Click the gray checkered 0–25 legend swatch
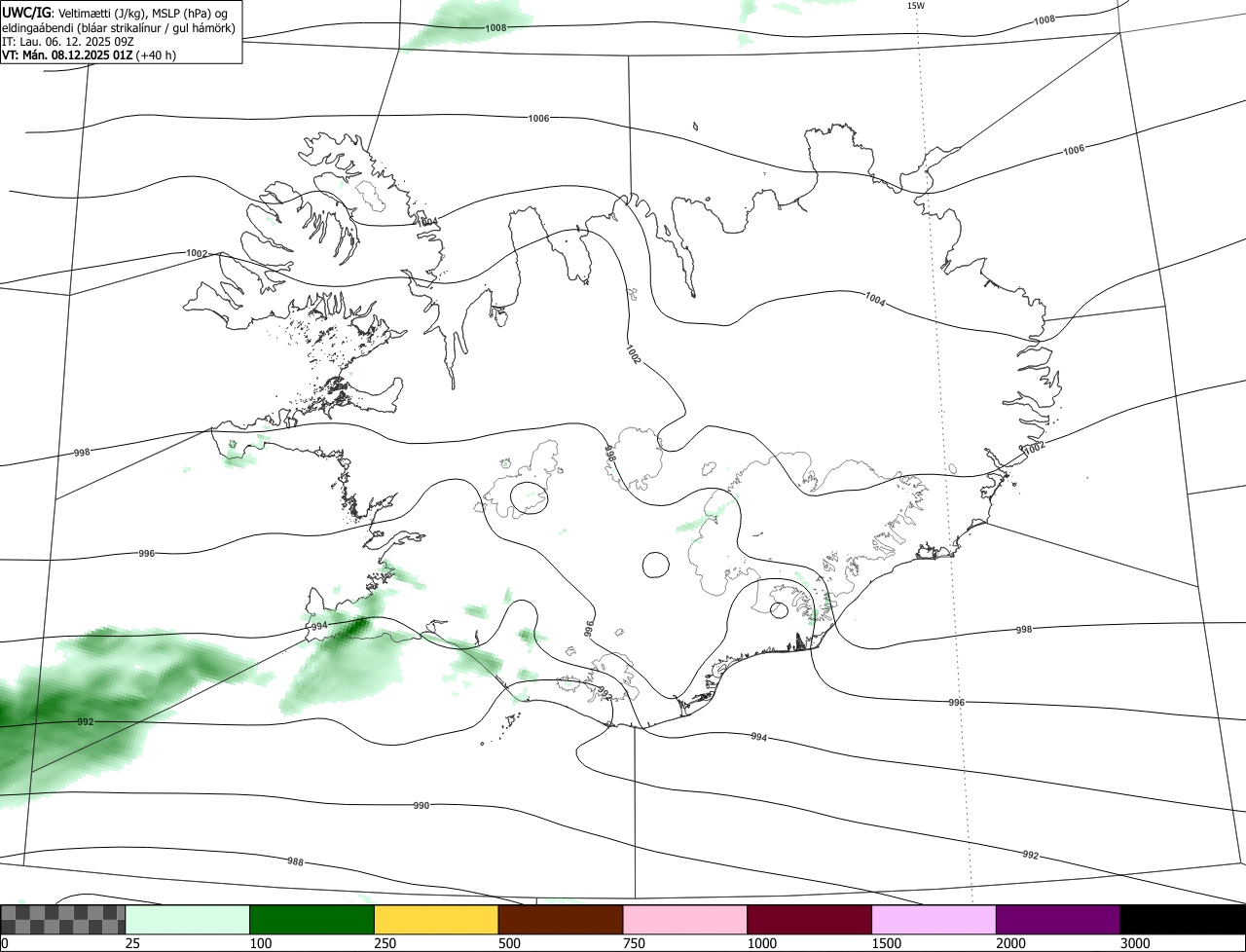 [x=63, y=920]
